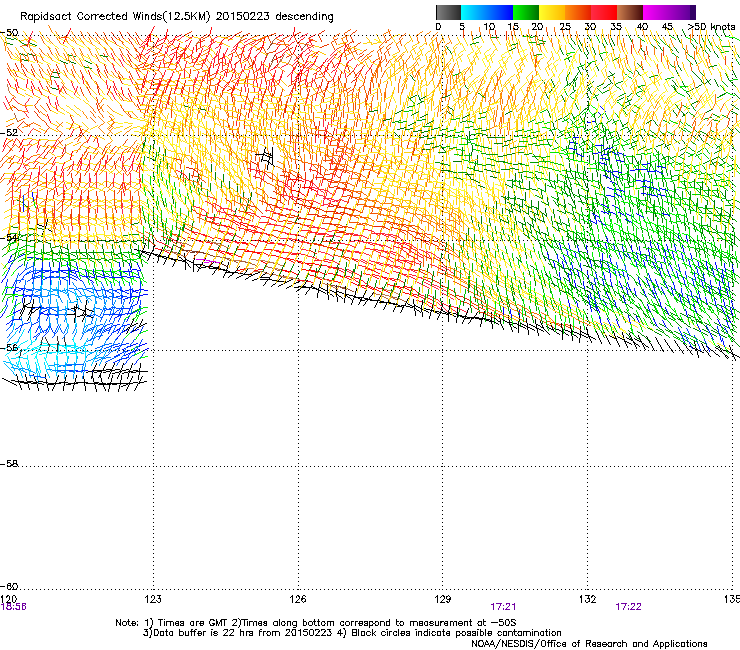The image size is (740, 650).
Task: Click the purple time stamp "18:56"
Action: click(x=13, y=607)
